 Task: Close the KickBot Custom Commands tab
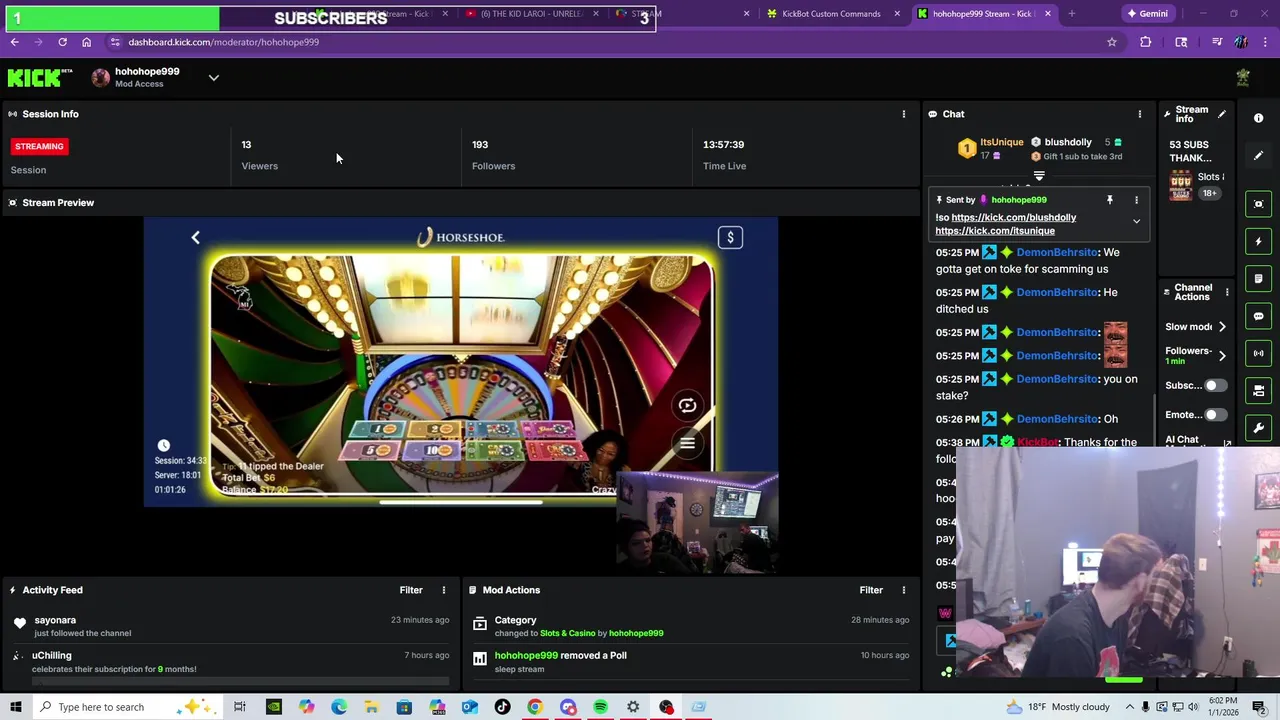[897, 14]
